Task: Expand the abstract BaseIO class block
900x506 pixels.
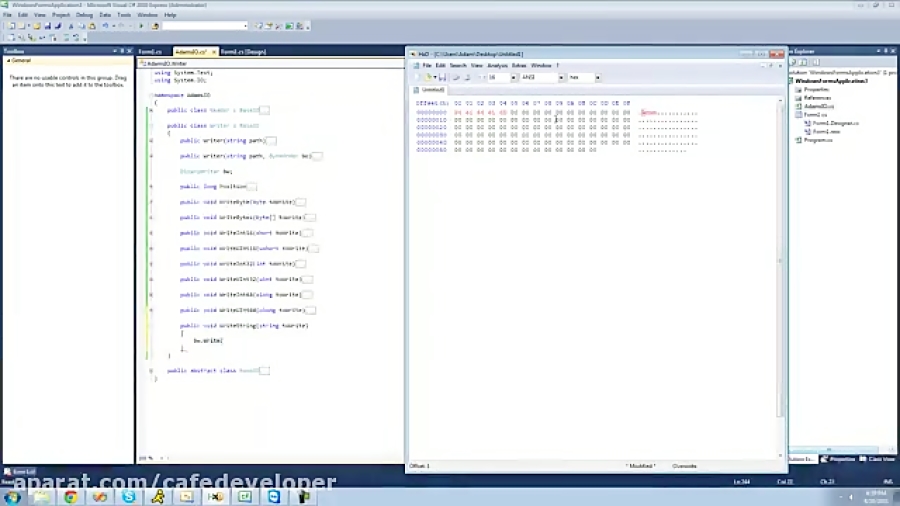Action: (151, 371)
